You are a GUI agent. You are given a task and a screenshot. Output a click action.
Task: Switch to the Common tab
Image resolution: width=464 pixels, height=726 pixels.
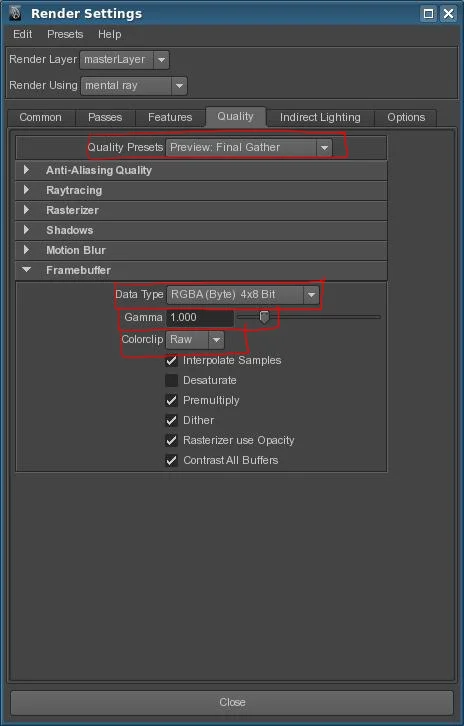(x=40, y=117)
